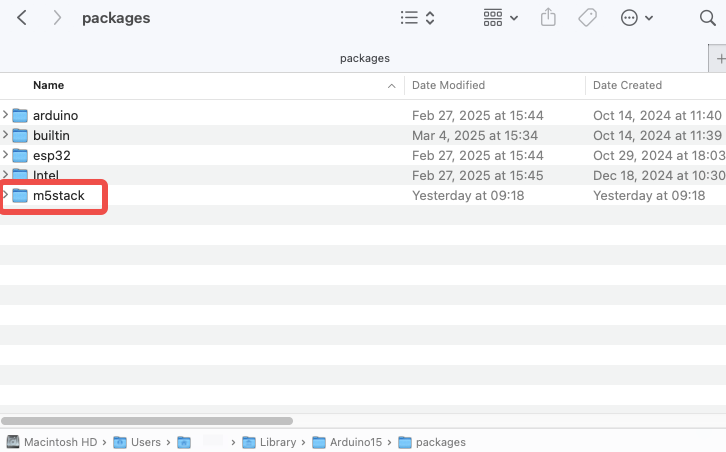Select the packages tab
Screen dimensions: 726x452
point(364,58)
